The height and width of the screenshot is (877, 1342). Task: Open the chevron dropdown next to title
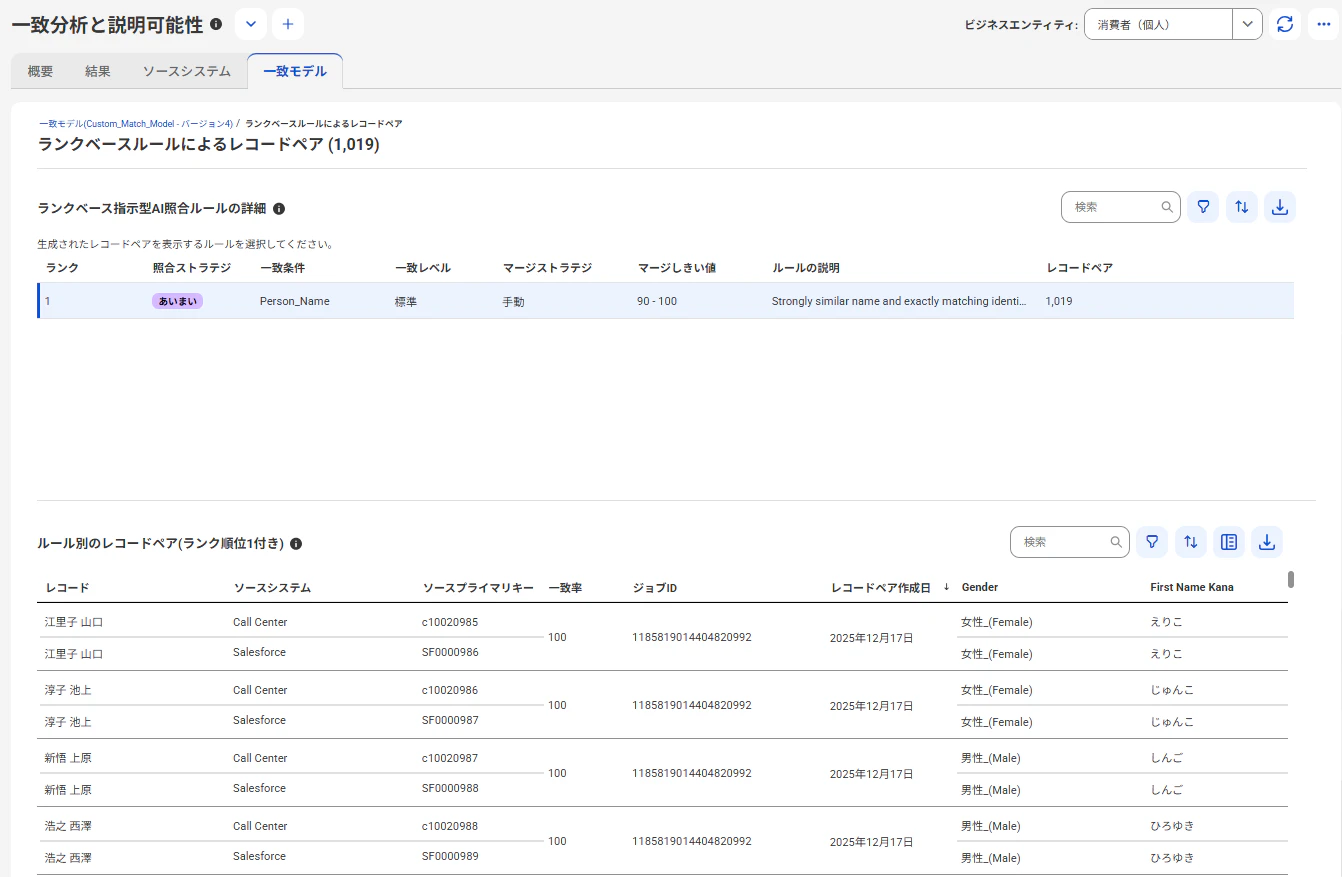click(251, 24)
